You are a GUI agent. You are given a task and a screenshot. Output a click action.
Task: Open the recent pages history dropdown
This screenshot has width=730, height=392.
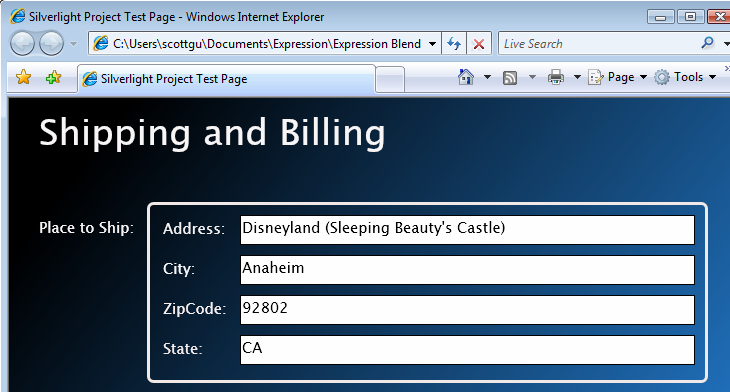click(x=73, y=44)
